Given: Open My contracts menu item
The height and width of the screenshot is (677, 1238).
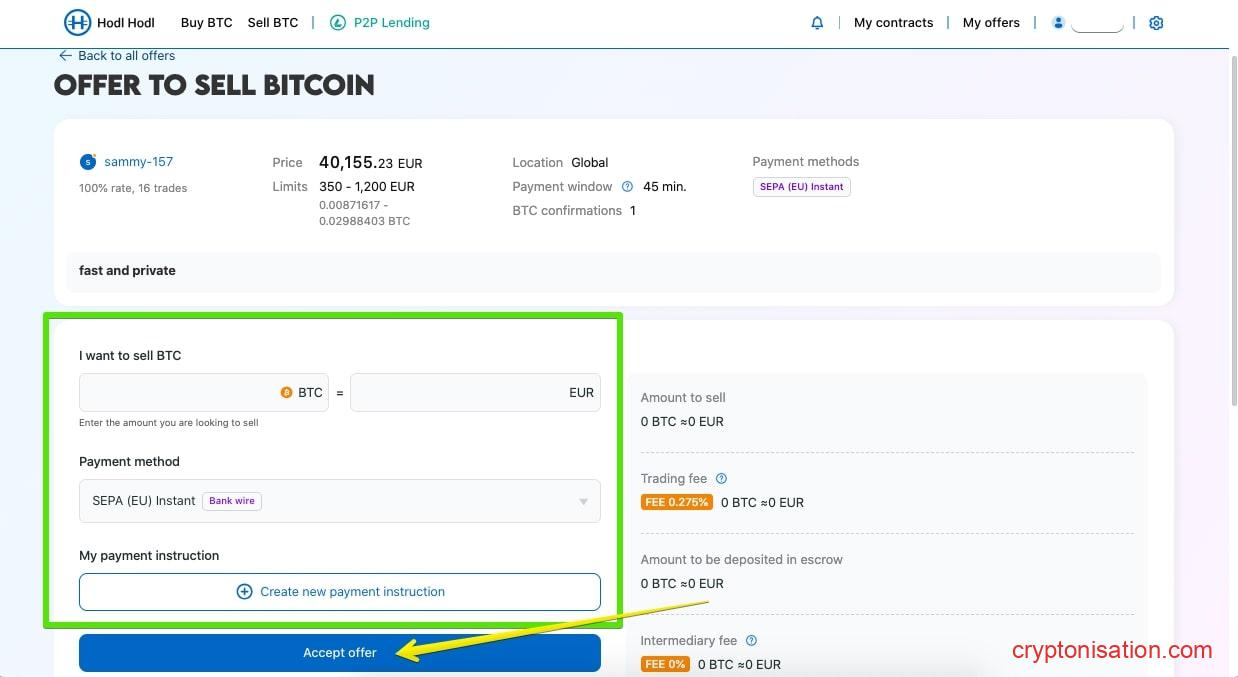Looking at the screenshot, I should [893, 22].
